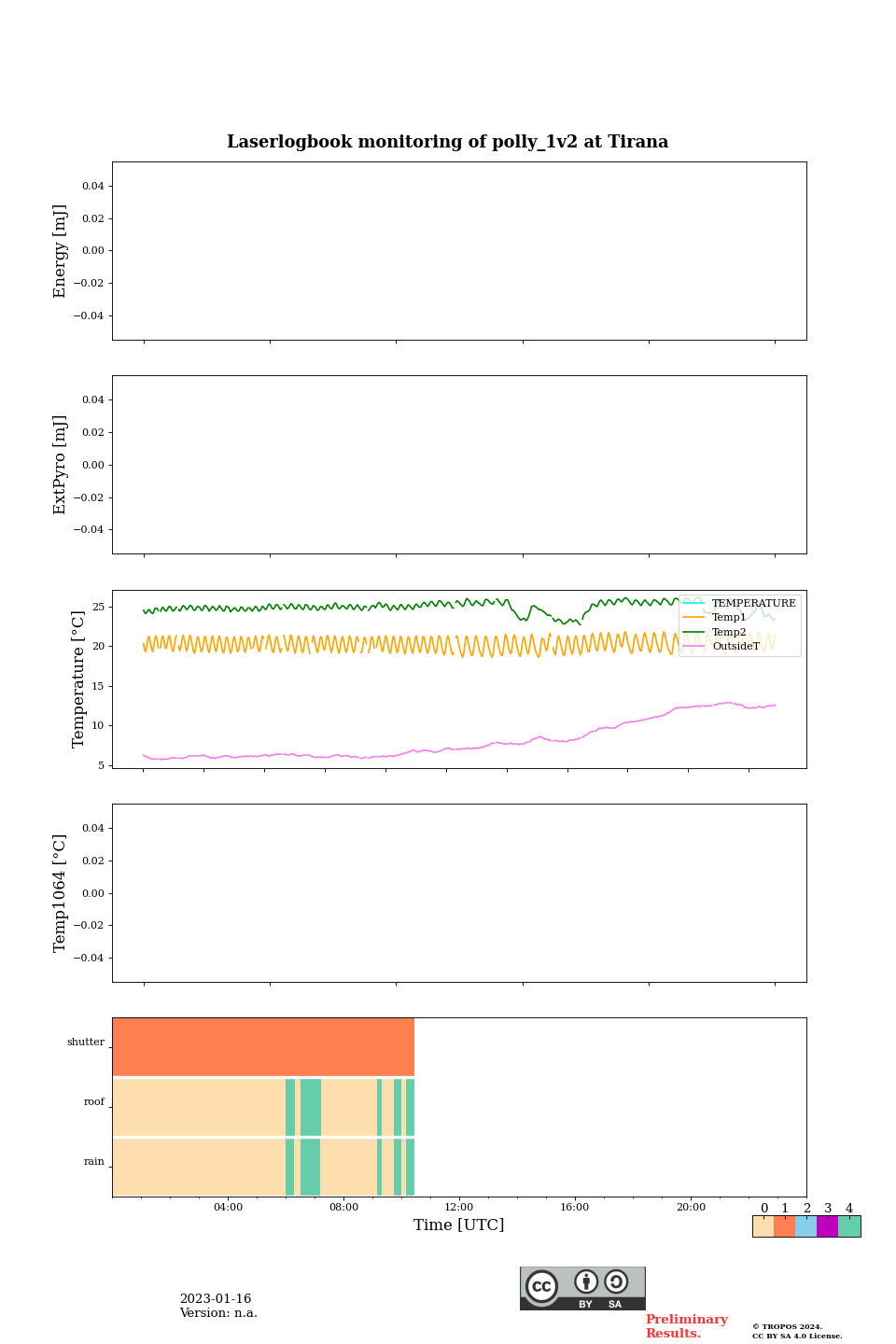
Task: Click the 20:00 time tick label
Action: click(691, 1208)
